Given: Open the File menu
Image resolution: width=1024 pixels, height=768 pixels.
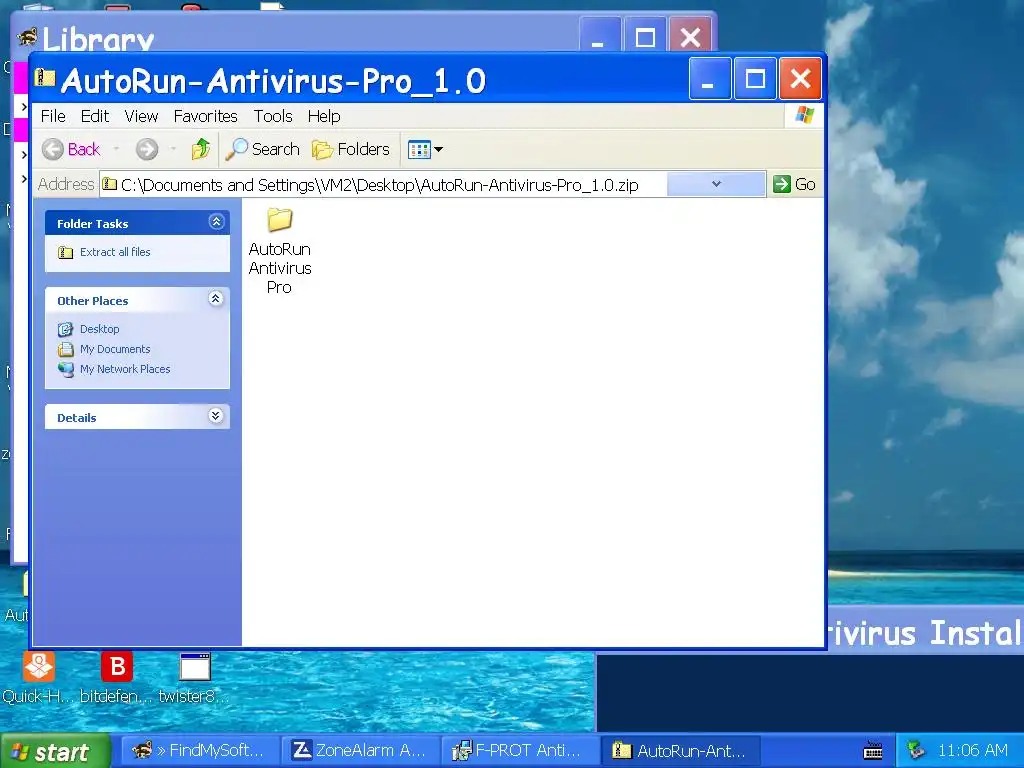Looking at the screenshot, I should tap(53, 116).
